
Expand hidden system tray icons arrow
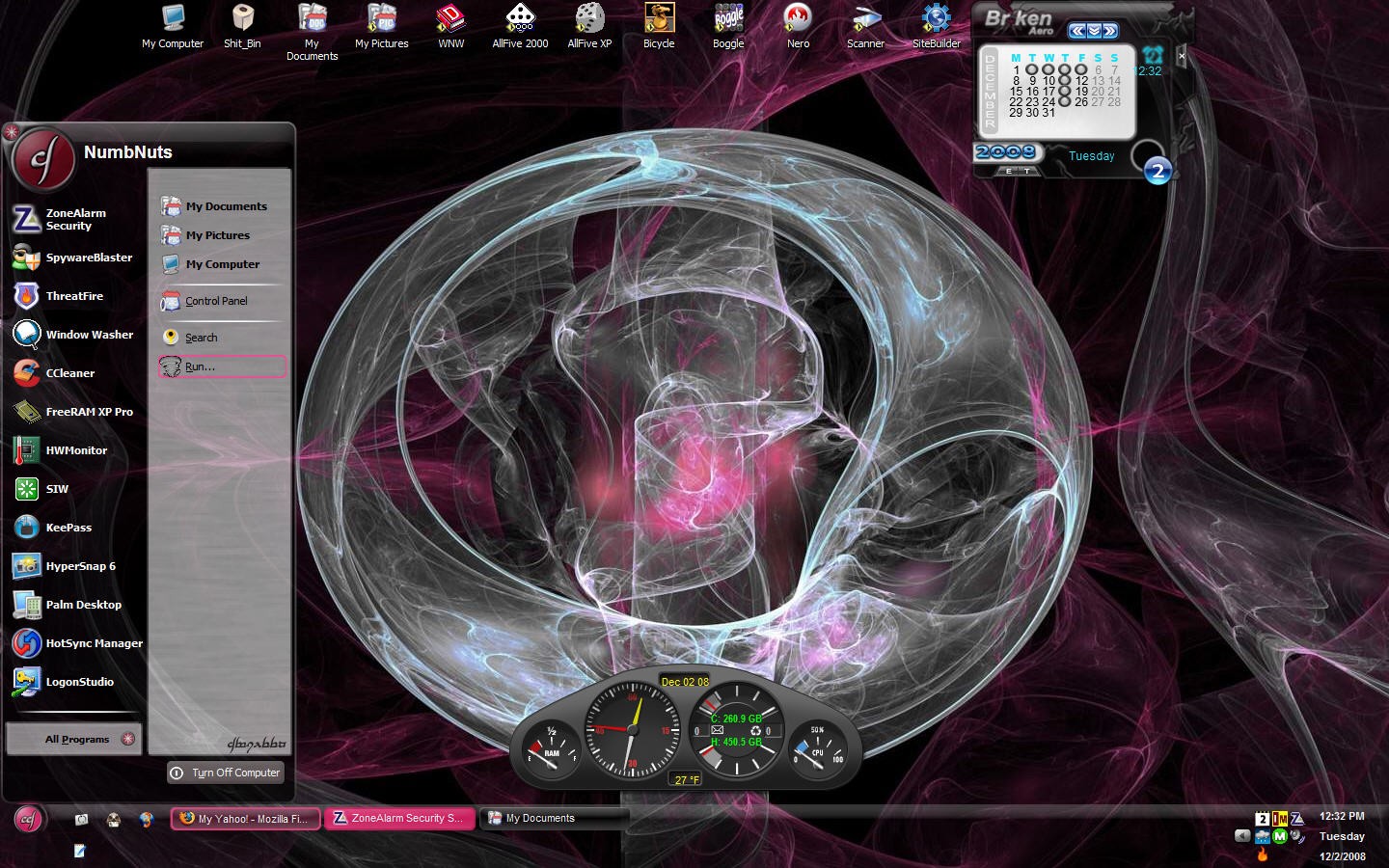point(1242,836)
